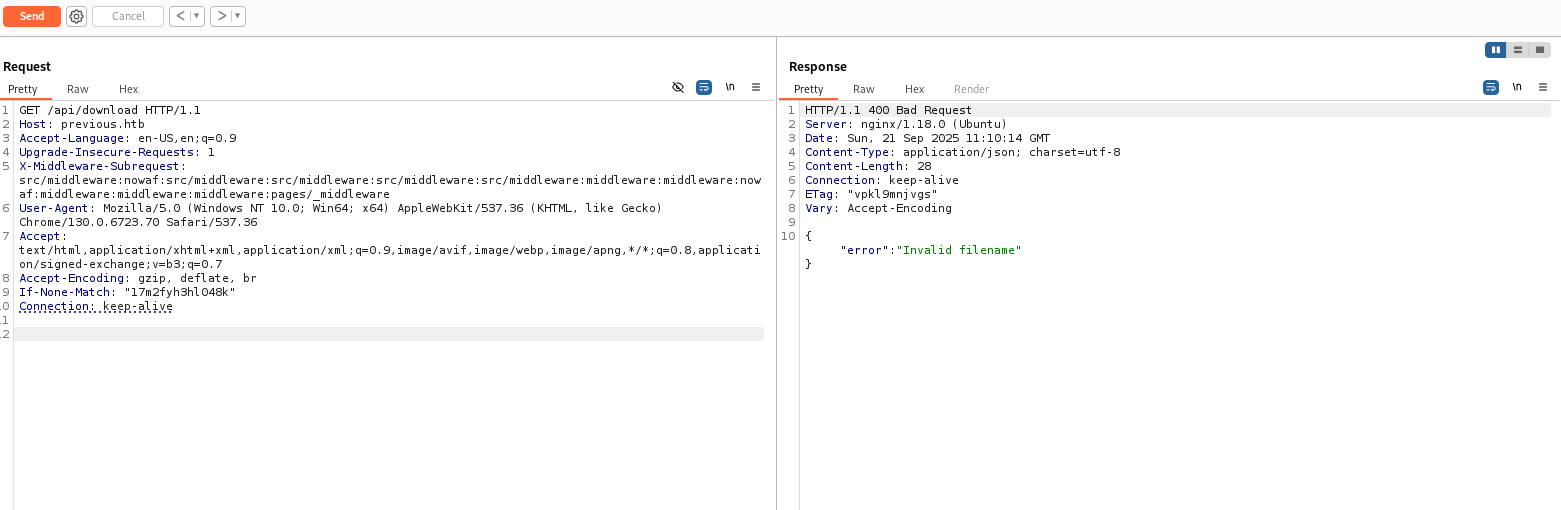Go forward to next request in history

221,16
